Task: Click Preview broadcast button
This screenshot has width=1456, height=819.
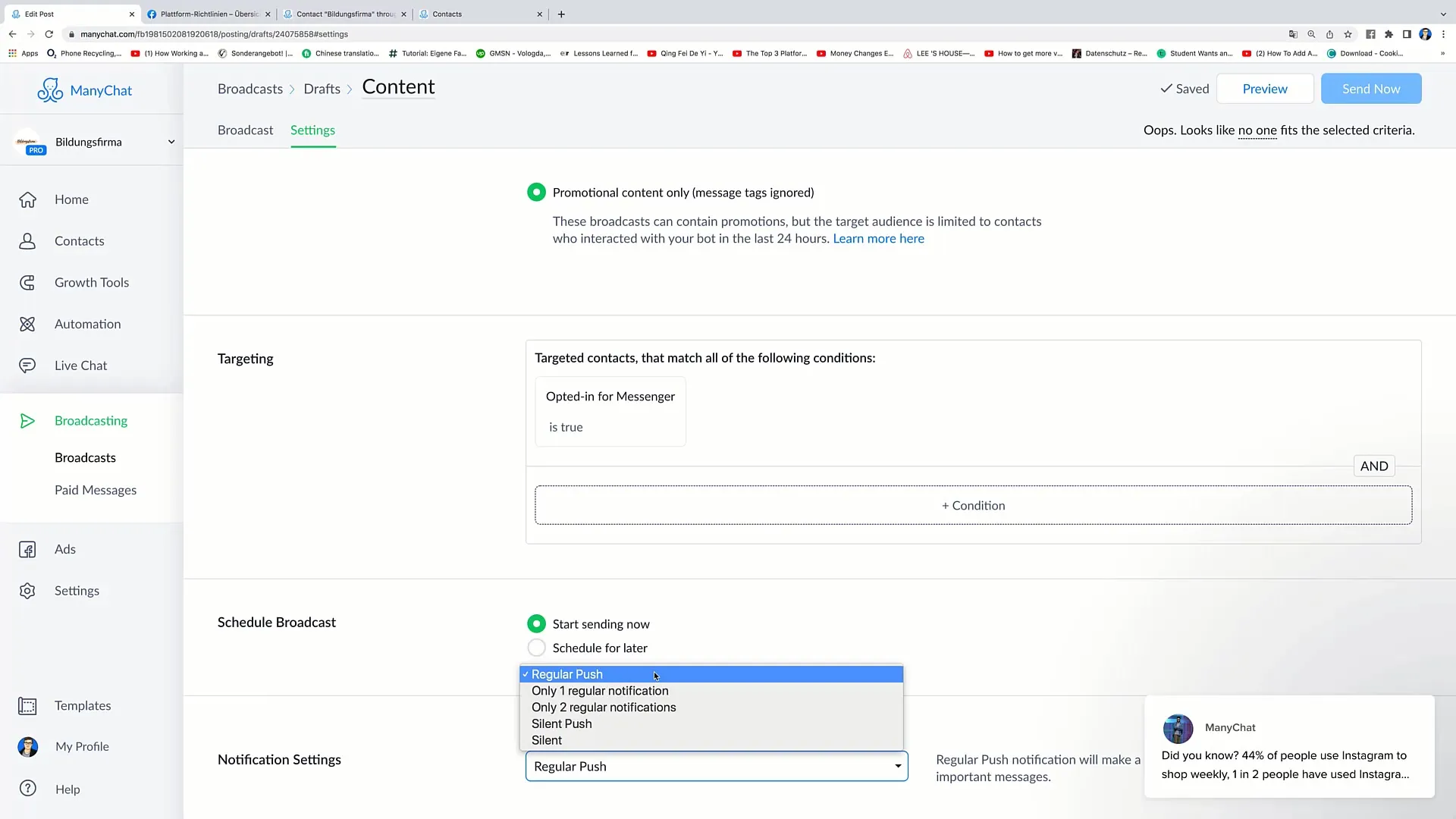Action: 1264,88
